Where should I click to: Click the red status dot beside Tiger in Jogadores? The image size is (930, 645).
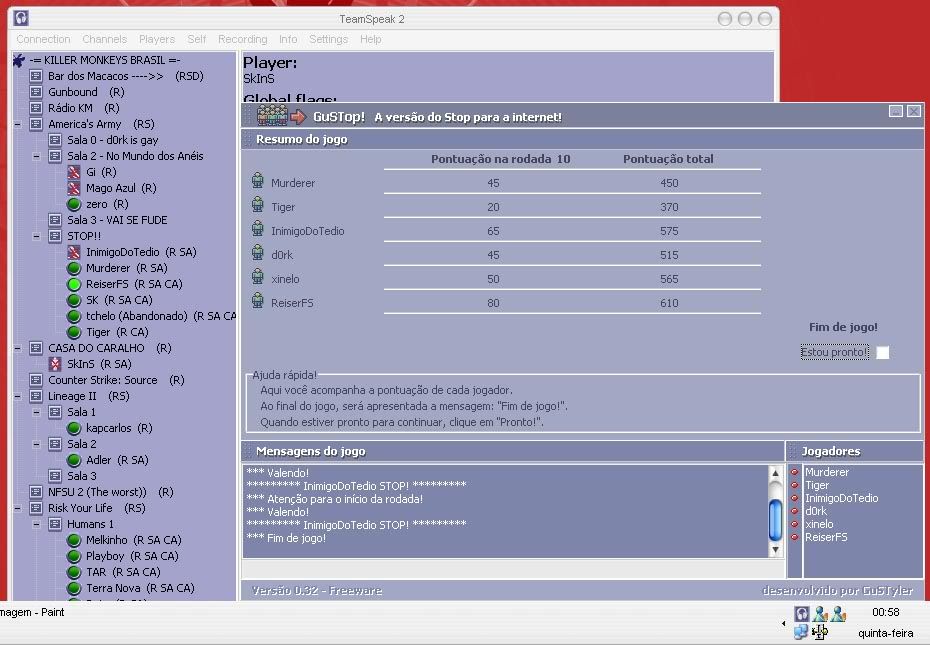(795, 485)
